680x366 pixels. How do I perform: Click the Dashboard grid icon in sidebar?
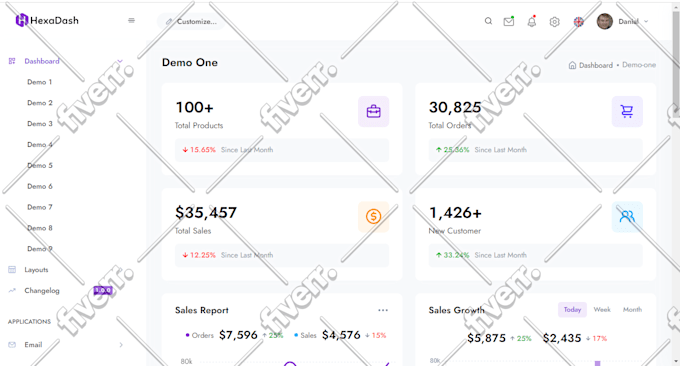pyautogui.click(x=12, y=61)
